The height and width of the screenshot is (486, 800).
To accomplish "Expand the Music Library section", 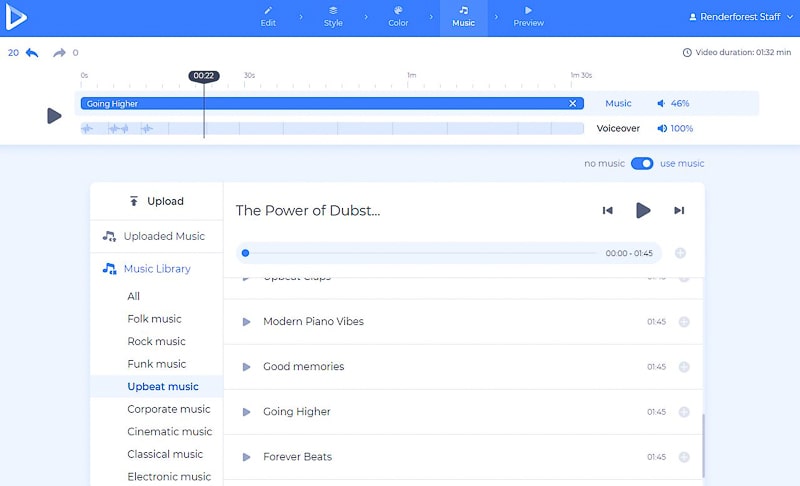I will point(156,269).
